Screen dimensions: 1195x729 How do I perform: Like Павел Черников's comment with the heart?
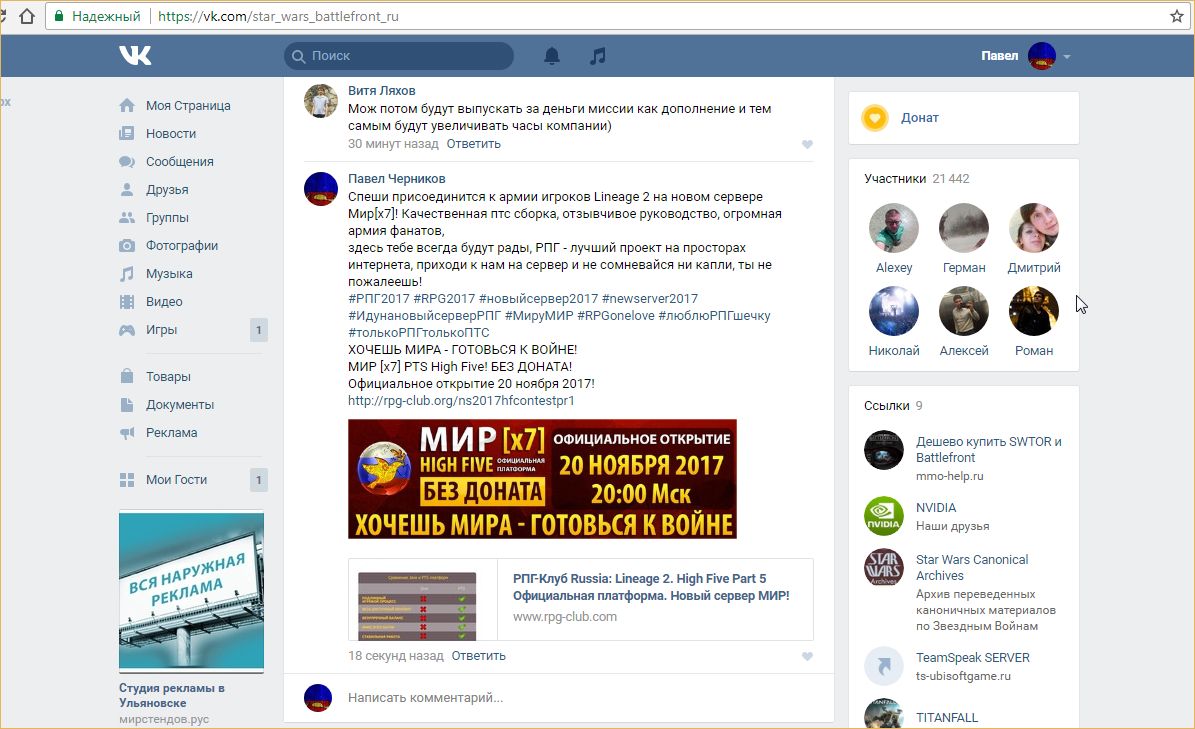point(807,657)
